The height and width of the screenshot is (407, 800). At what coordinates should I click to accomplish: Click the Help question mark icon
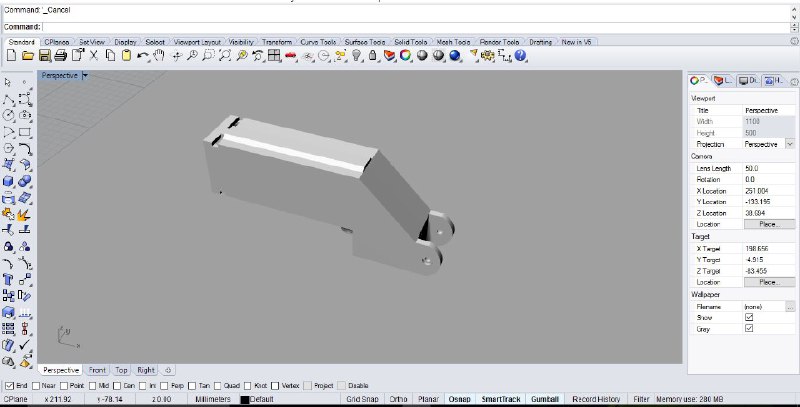(x=520, y=56)
